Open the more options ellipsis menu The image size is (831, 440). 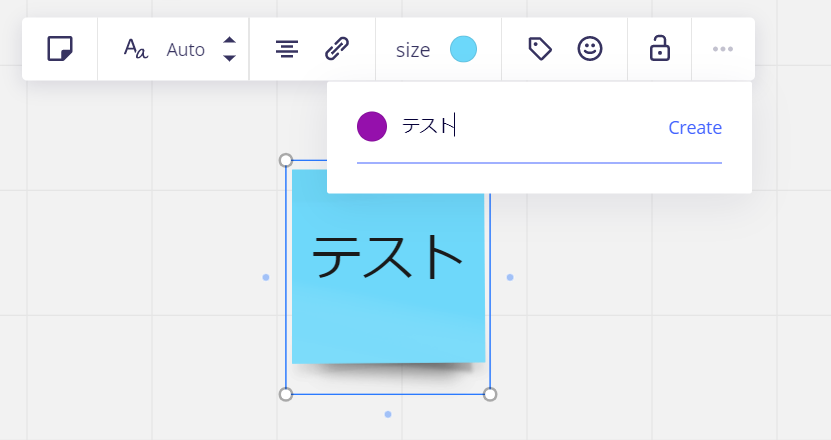click(723, 49)
